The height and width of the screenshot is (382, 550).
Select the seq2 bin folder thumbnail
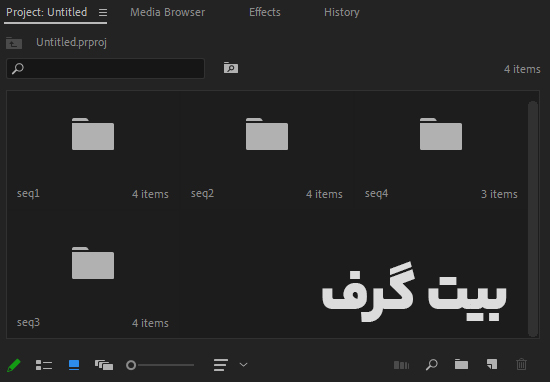(x=267, y=134)
